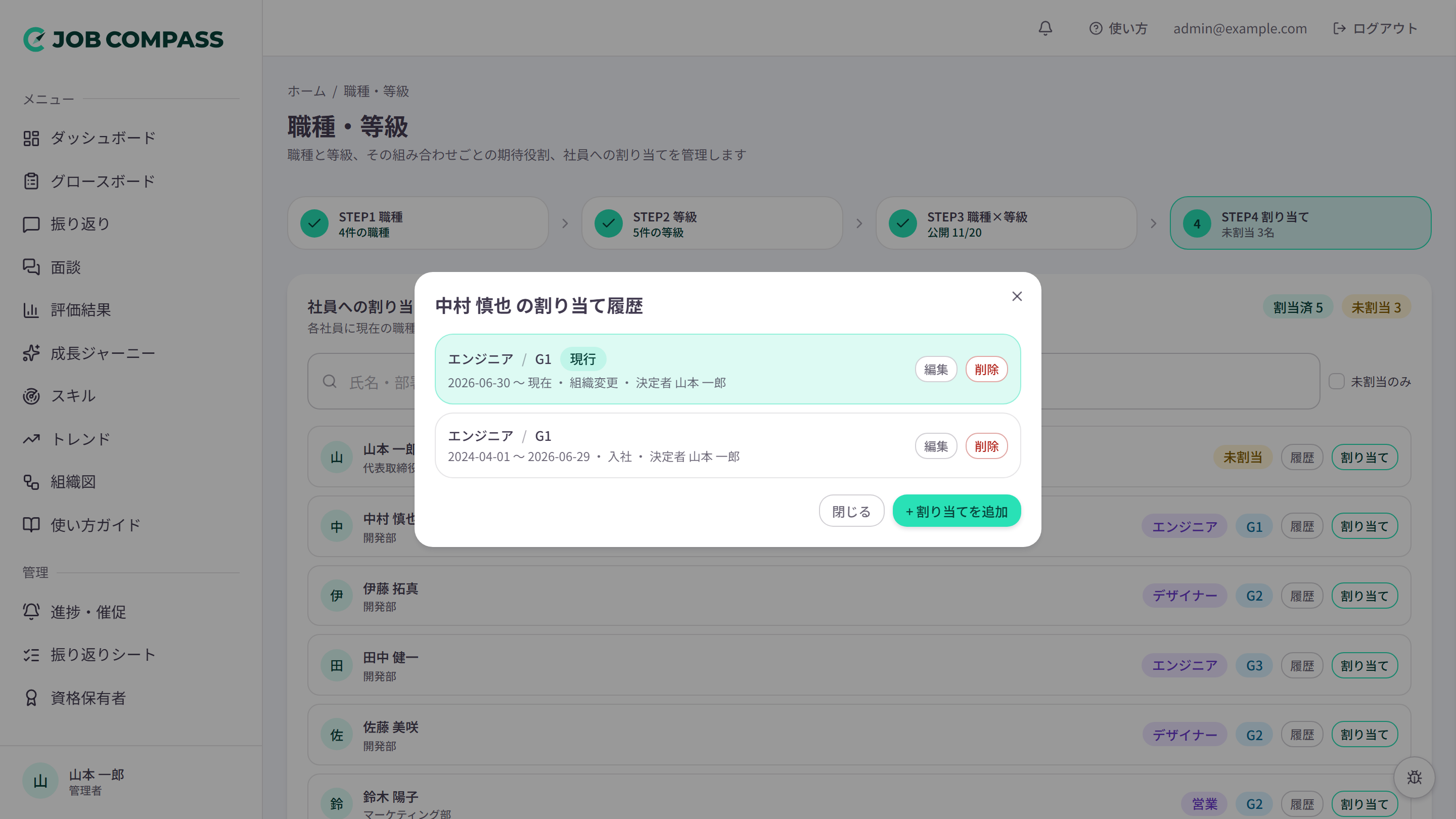1456x819 pixels.
Task: Click the 評価結果 chart icon
Action: pyautogui.click(x=31, y=310)
